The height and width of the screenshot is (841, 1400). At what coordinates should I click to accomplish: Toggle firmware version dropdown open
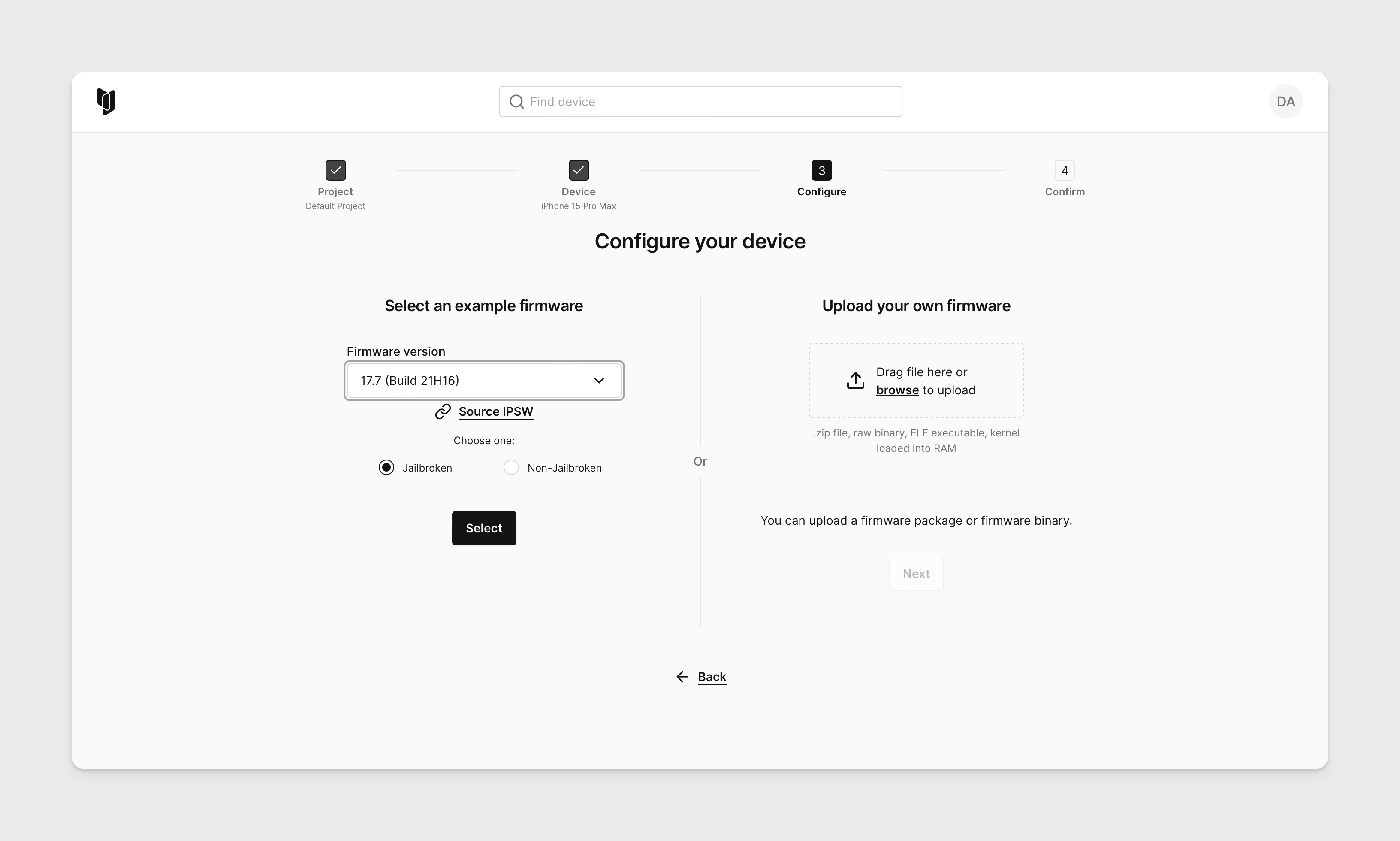(484, 380)
